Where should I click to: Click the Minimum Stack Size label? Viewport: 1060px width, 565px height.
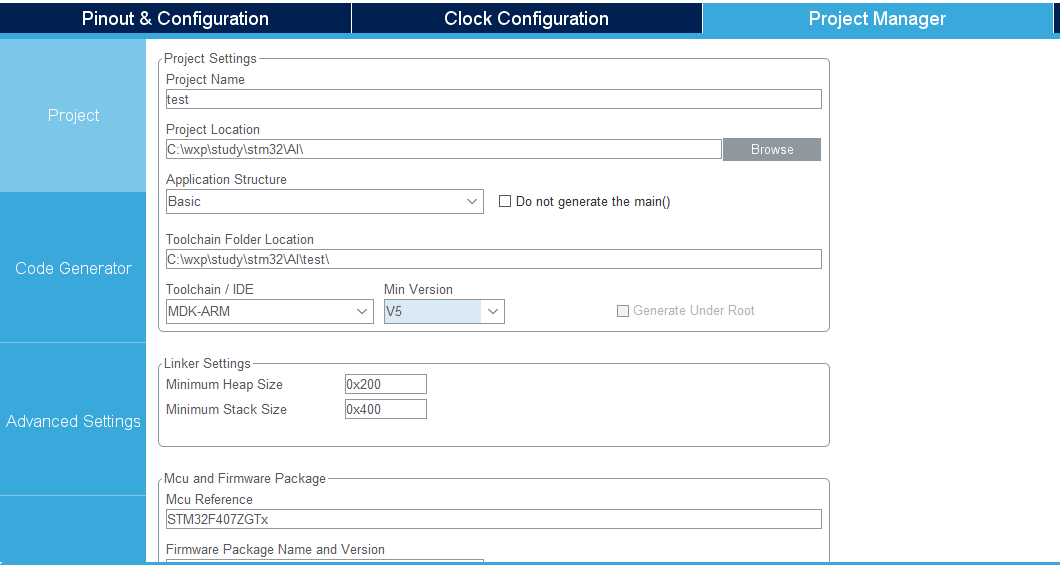[x=226, y=410]
